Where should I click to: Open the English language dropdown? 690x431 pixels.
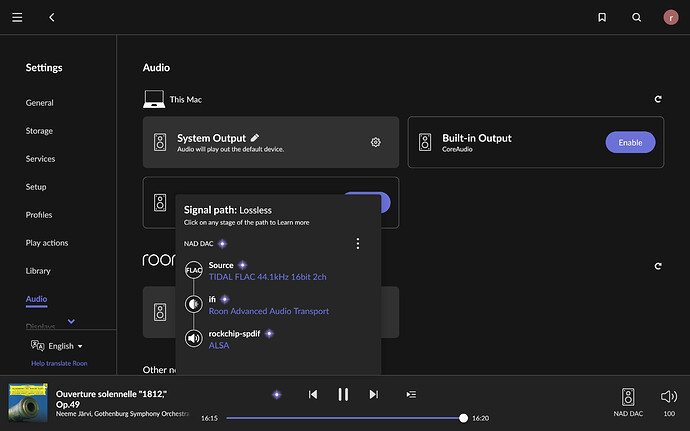tap(65, 346)
